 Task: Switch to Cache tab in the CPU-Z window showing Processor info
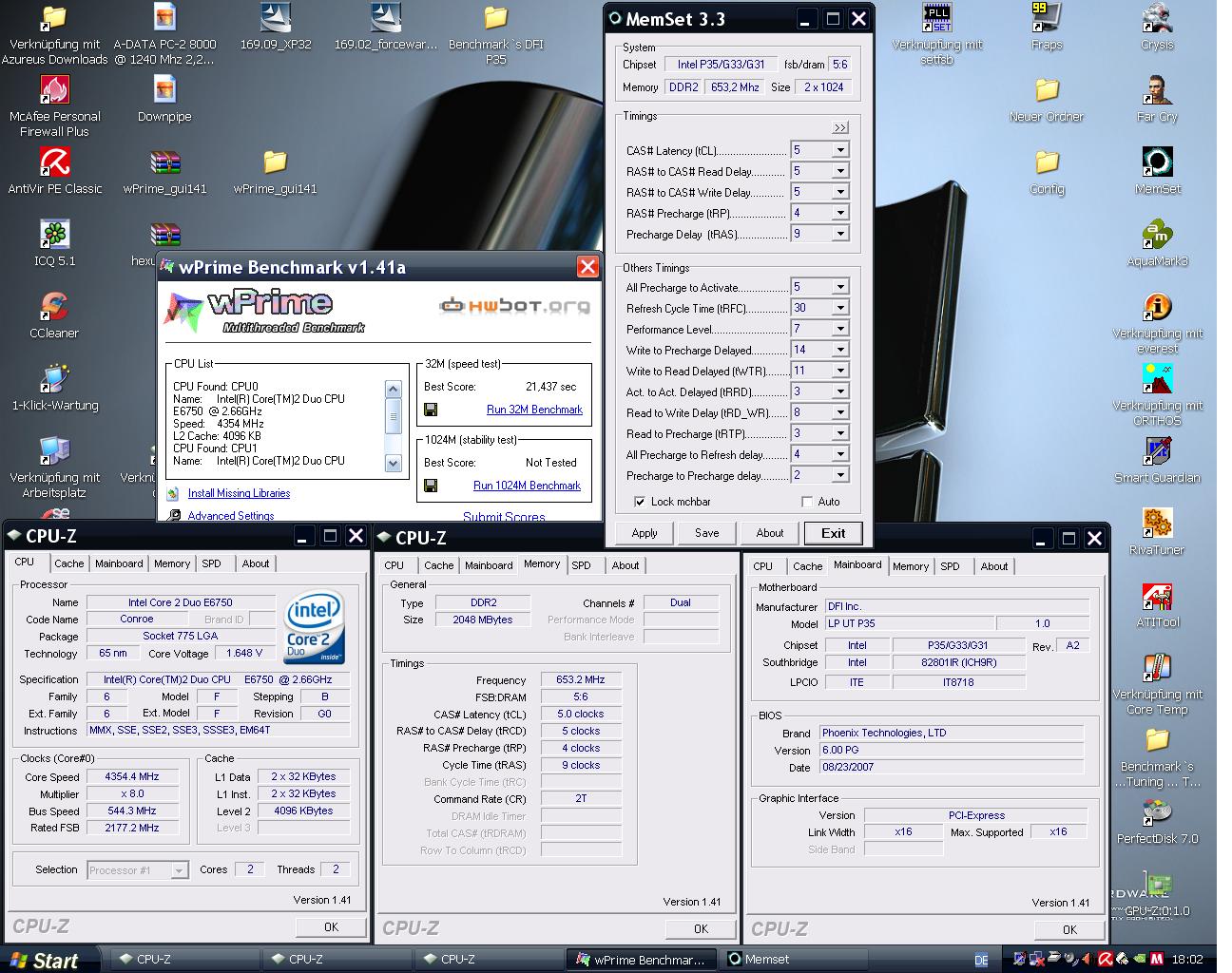tap(68, 563)
